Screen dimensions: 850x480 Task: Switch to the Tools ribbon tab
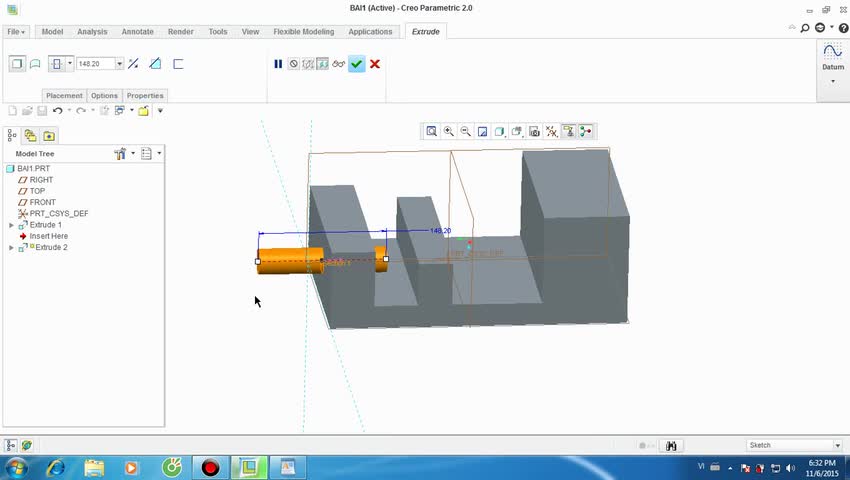click(x=218, y=31)
